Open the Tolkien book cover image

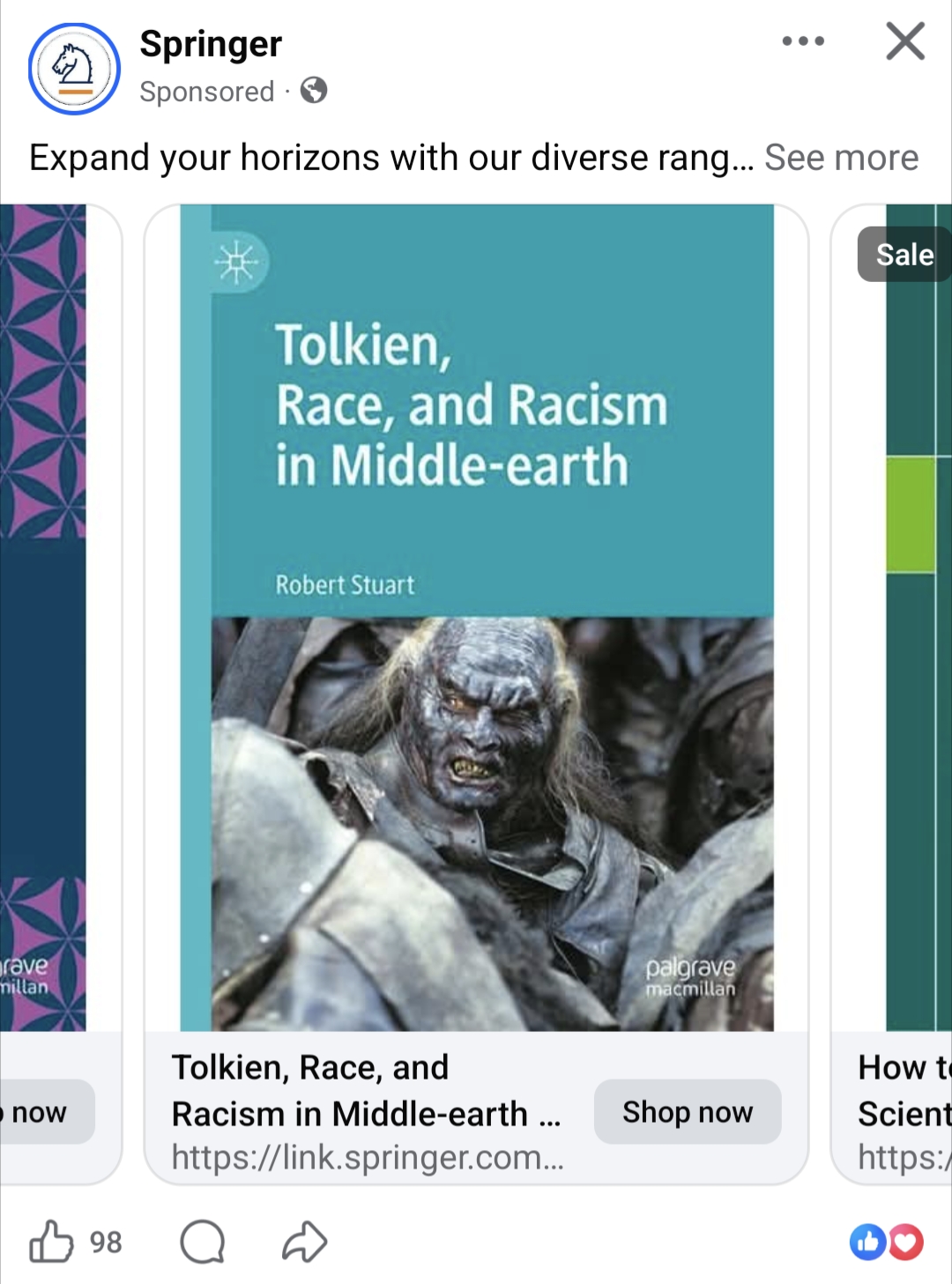click(477, 618)
